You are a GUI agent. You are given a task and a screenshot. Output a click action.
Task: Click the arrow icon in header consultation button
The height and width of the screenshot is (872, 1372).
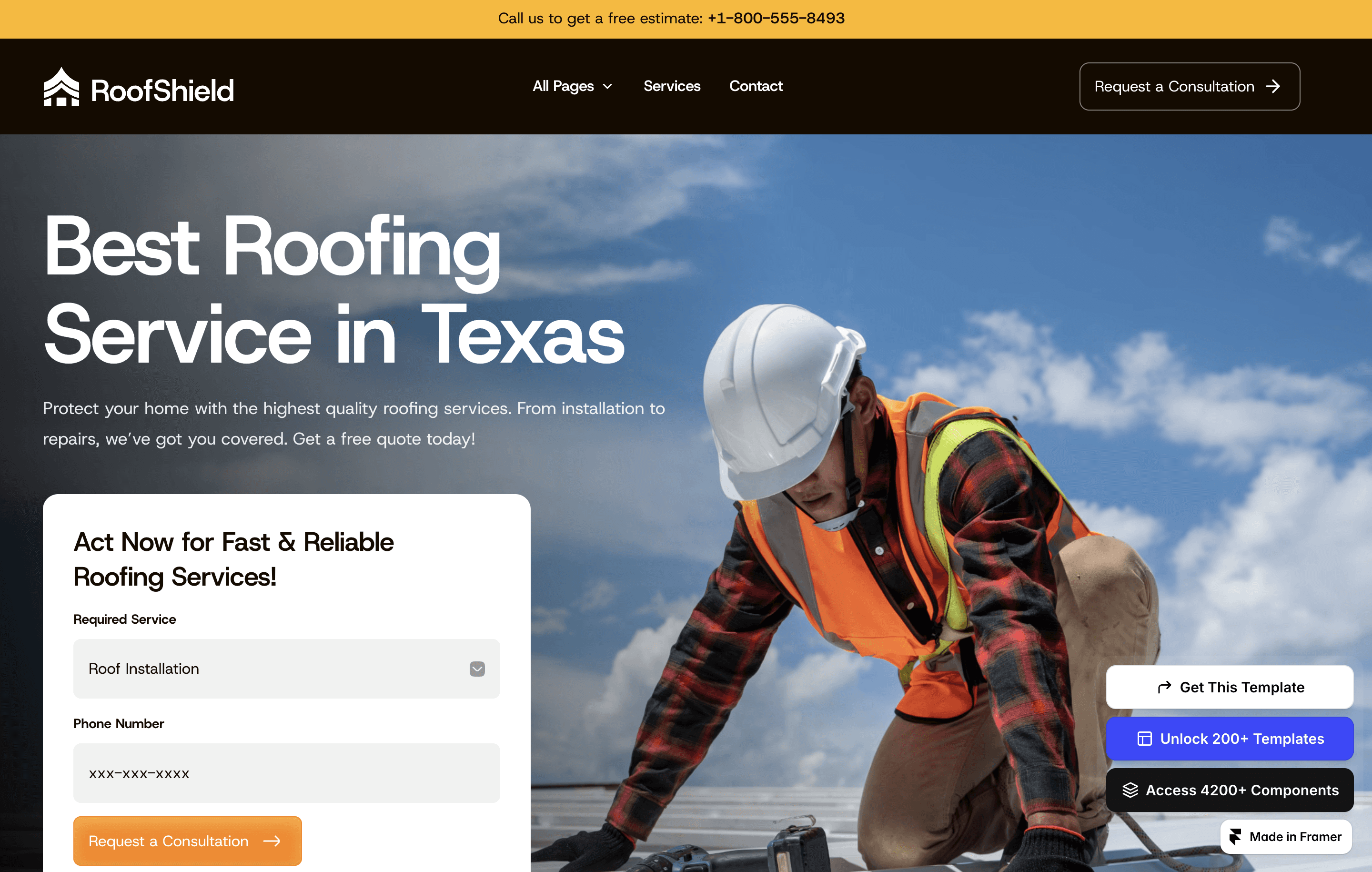(1273, 87)
